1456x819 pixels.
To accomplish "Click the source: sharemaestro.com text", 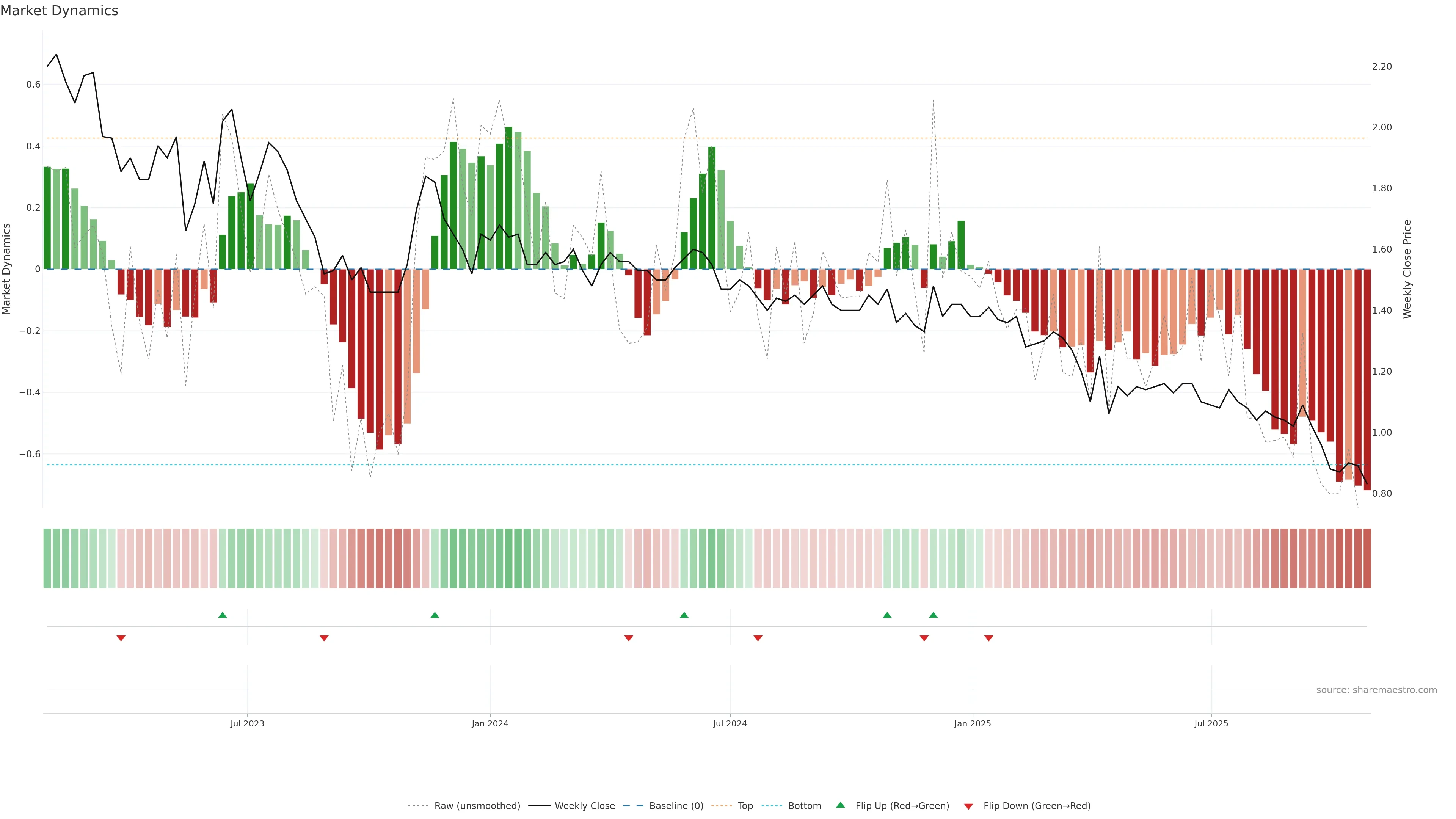I will point(1376,690).
